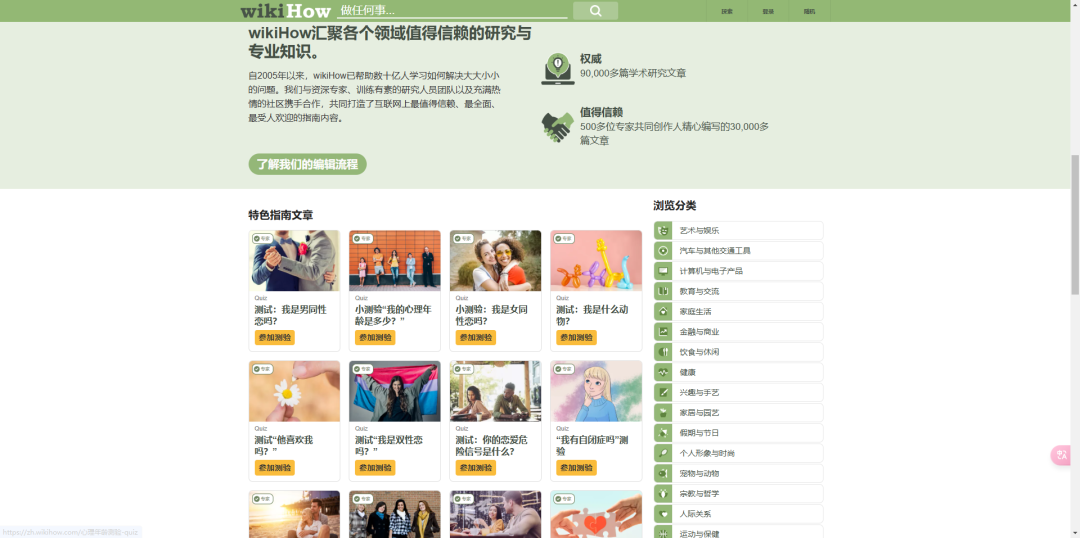Click the 家居与园艺 plant pot icon
The image size is (1080, 538).
(663, 412)
